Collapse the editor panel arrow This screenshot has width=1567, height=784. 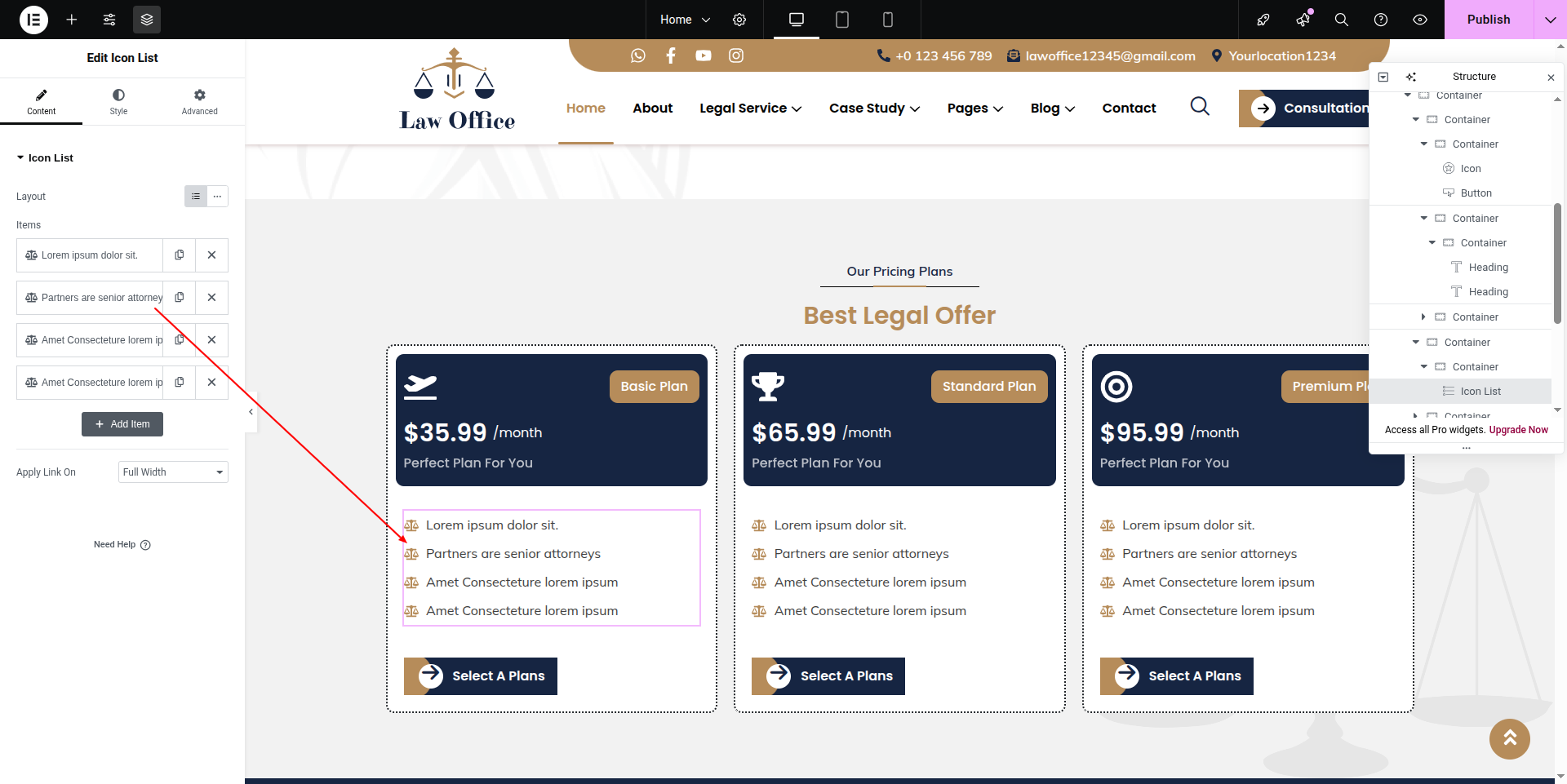251,412
